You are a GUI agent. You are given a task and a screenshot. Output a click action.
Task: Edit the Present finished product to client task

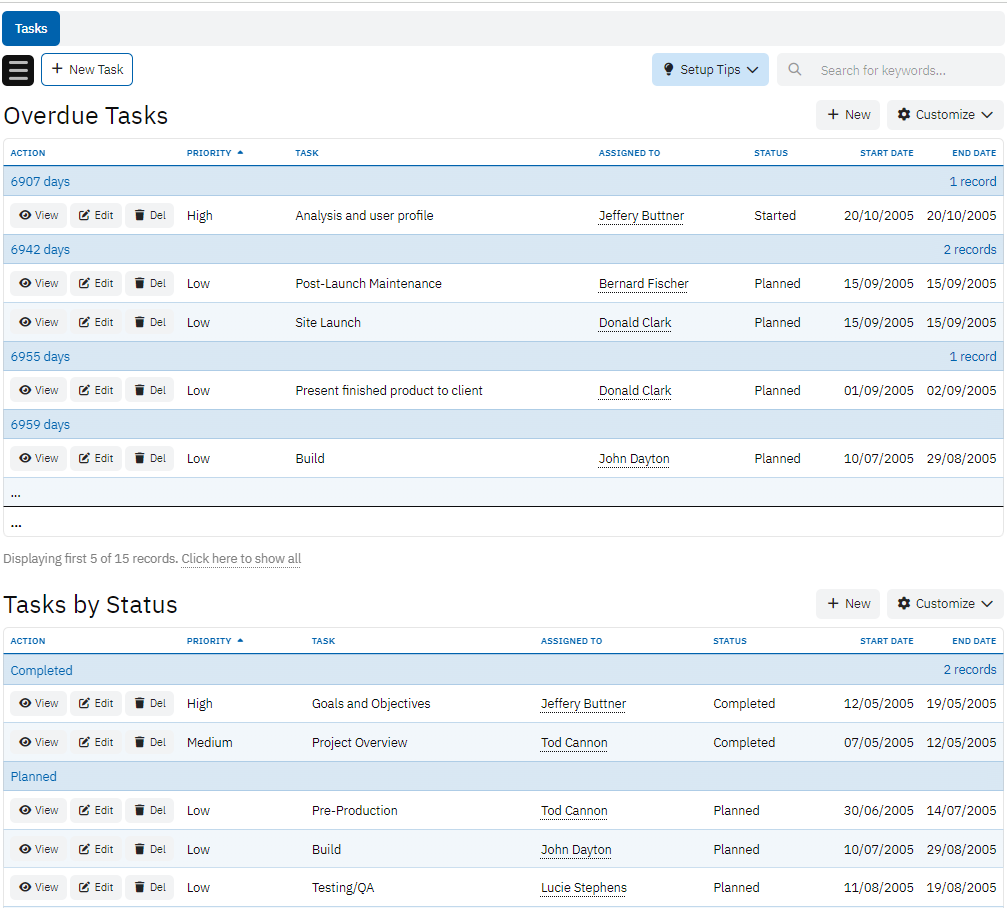pyautogui.click(x=96, y=391)
